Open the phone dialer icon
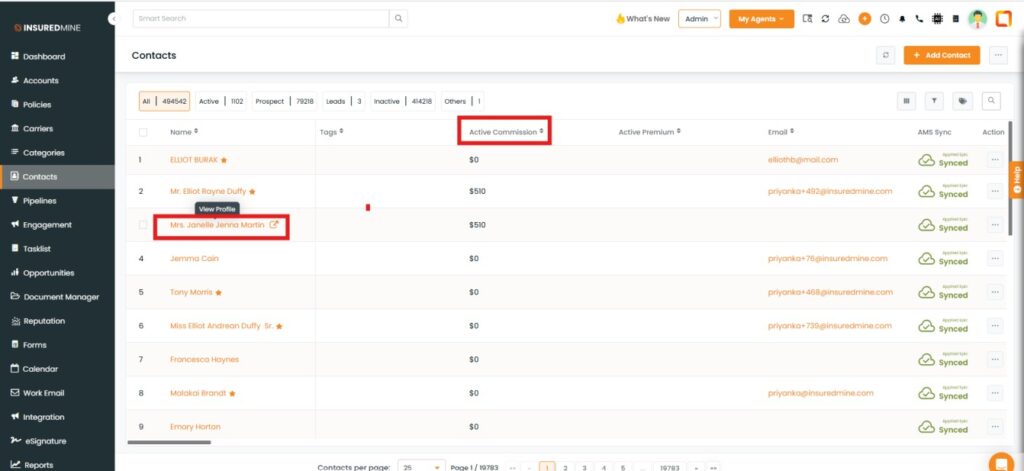This screenshot has height=471, width=1024. 919,19
